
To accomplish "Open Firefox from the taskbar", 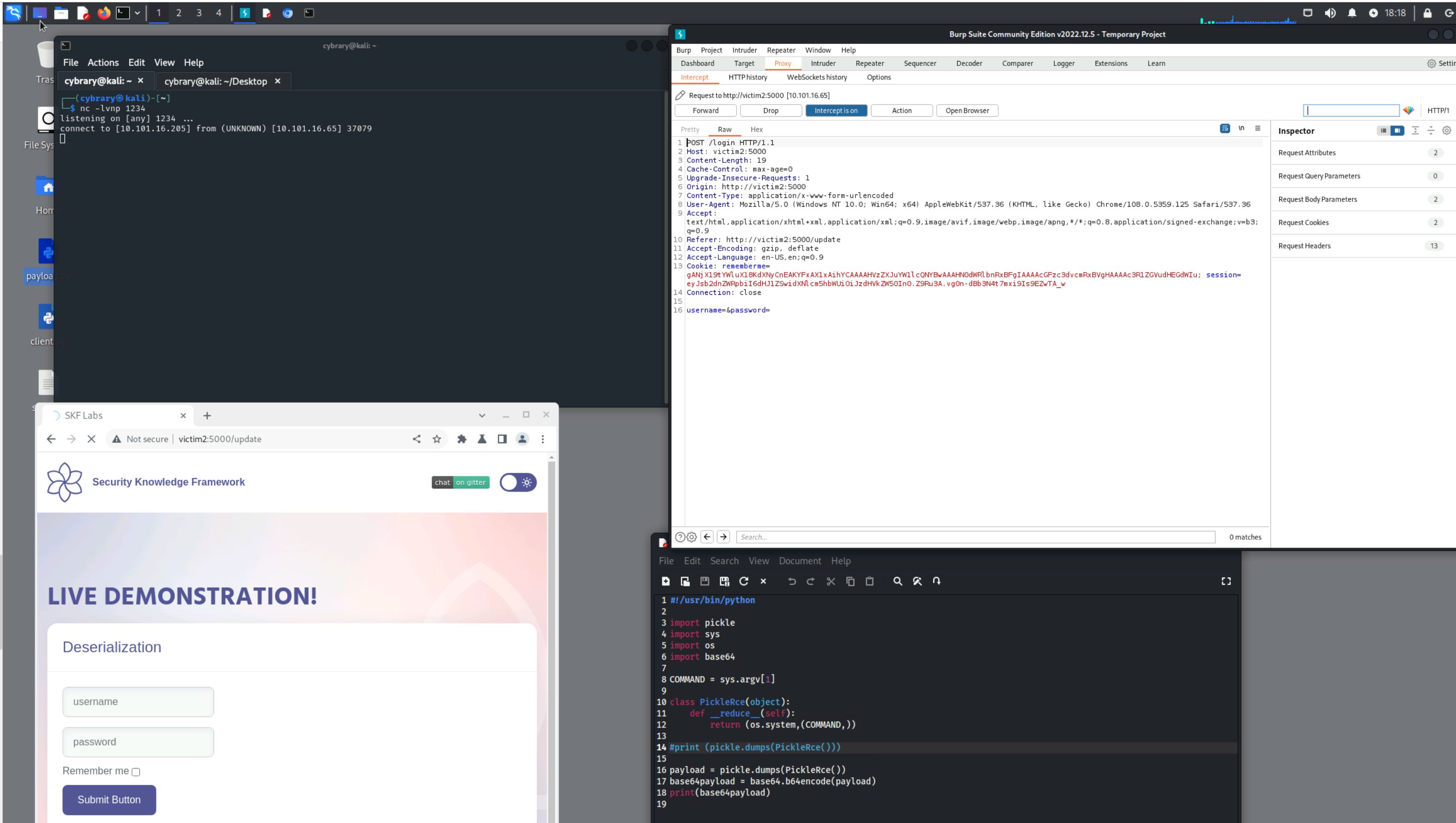I will (104, 12).
